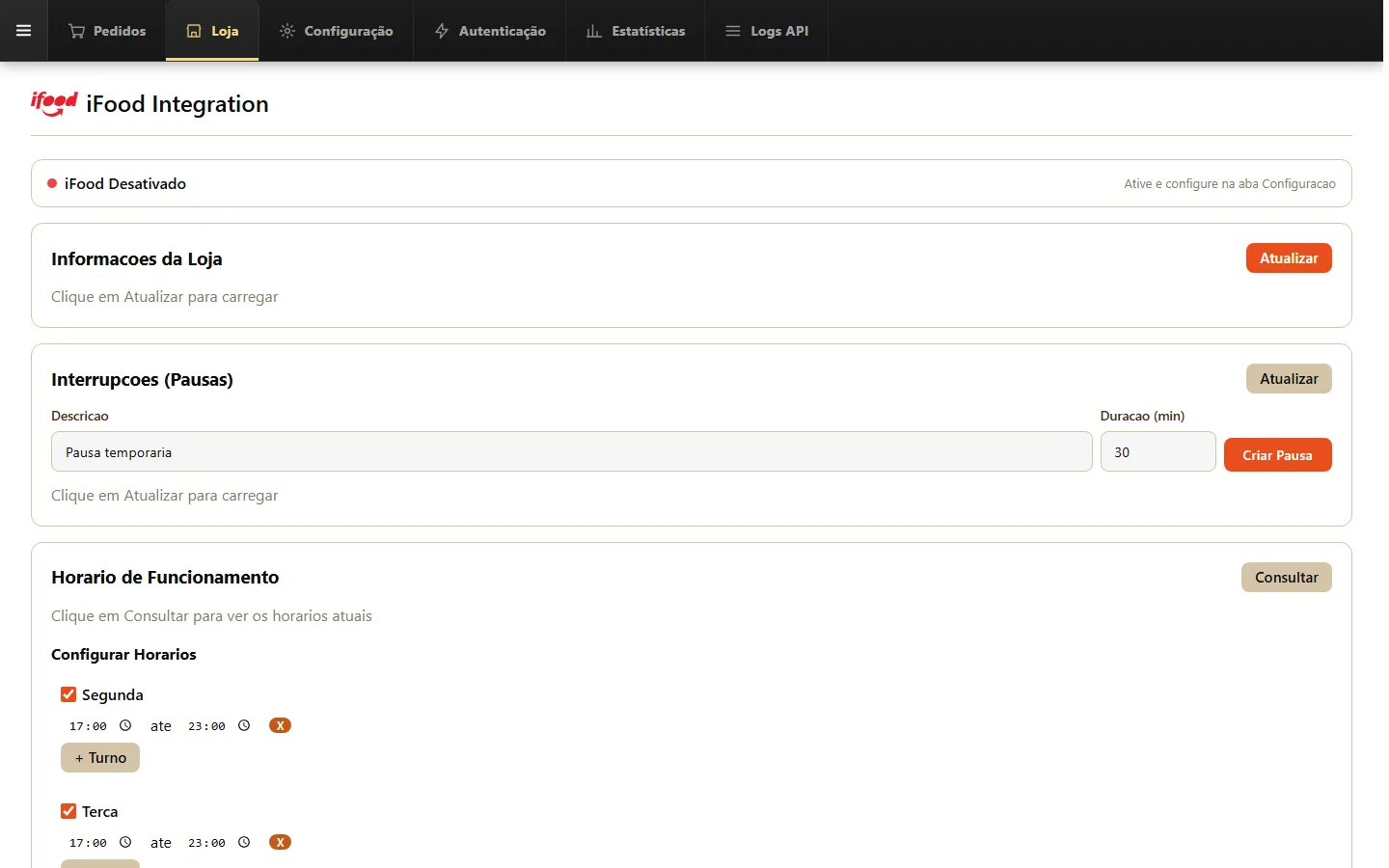Remove the Terca shift with X
1389x868 pixels.
pos(280,843)
